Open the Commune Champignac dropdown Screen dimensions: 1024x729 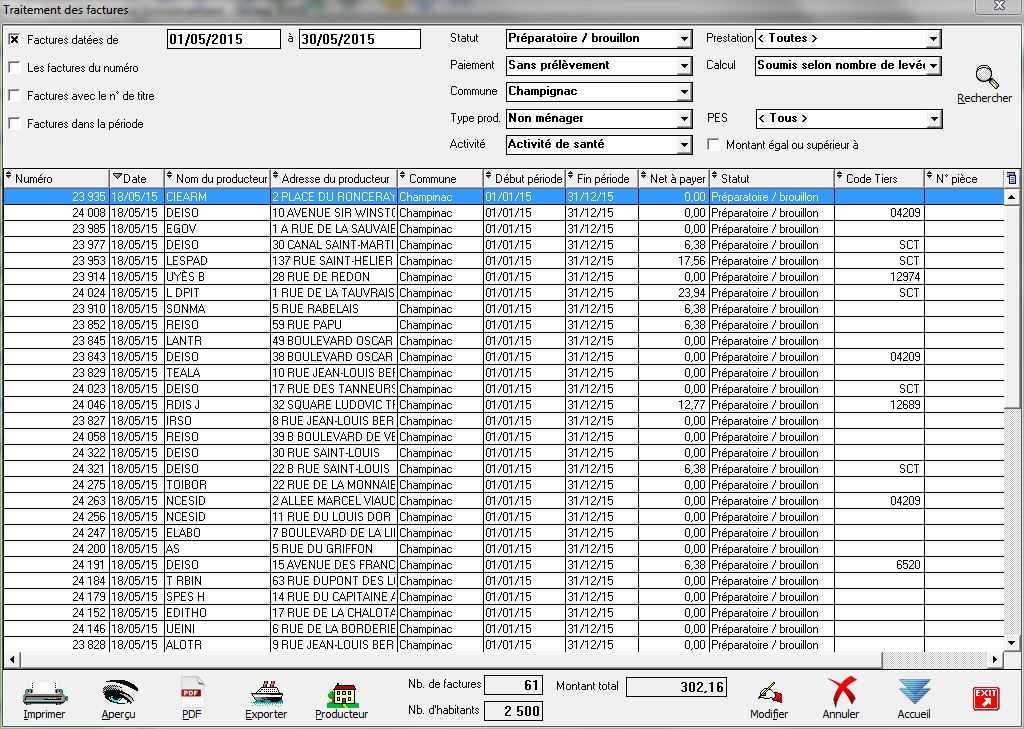click(x=684, y=92)
